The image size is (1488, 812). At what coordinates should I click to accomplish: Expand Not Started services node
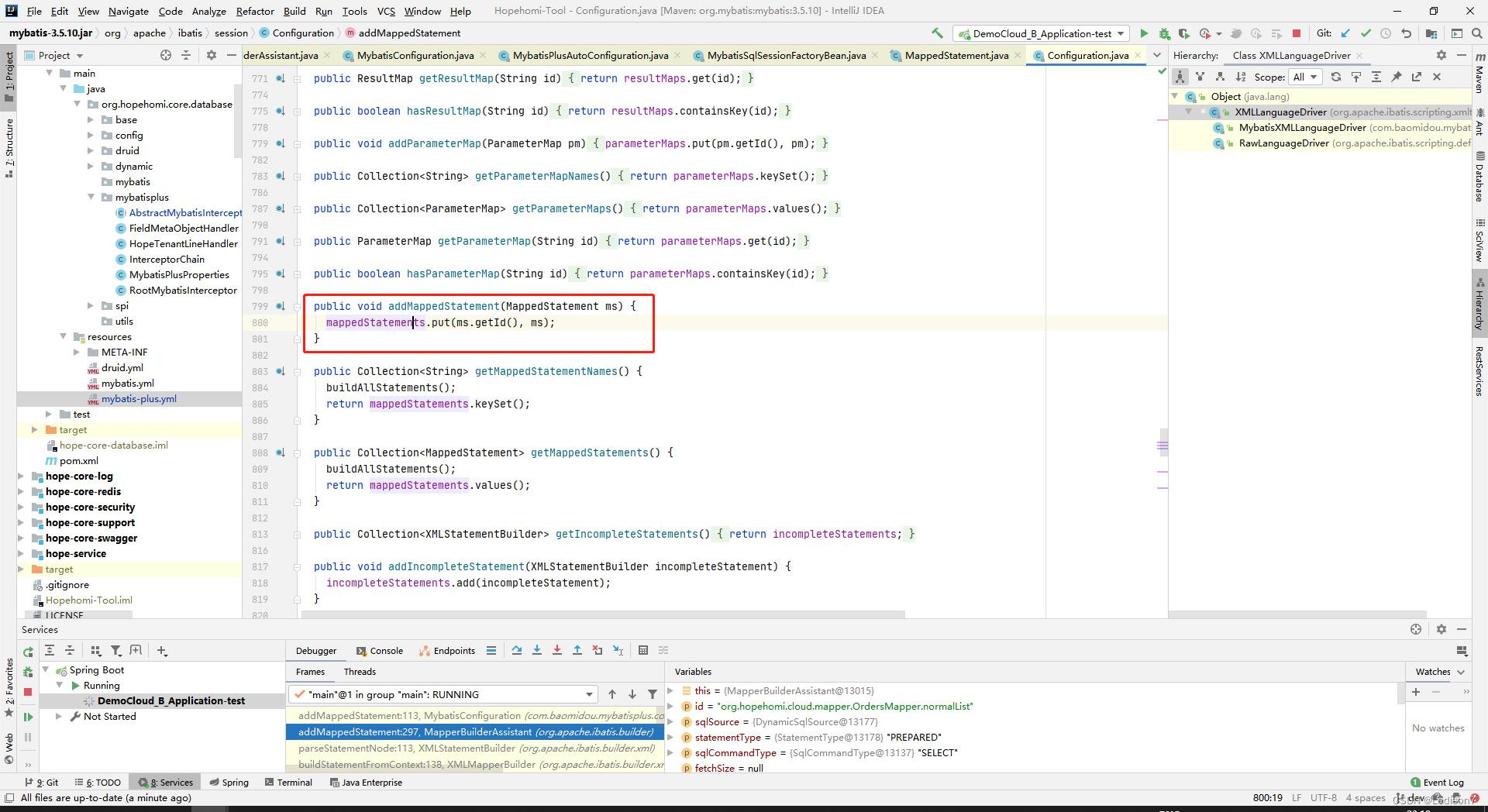[x=59, y=717]
